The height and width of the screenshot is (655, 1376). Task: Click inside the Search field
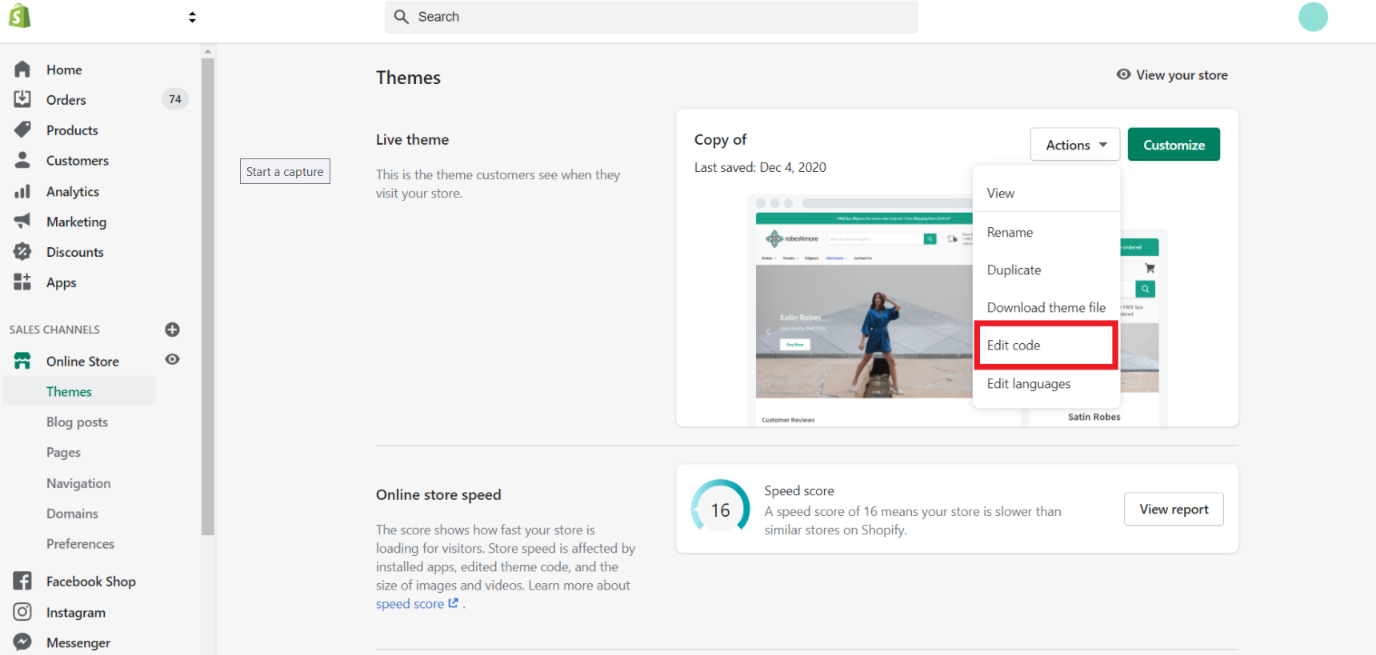(651, 17)
